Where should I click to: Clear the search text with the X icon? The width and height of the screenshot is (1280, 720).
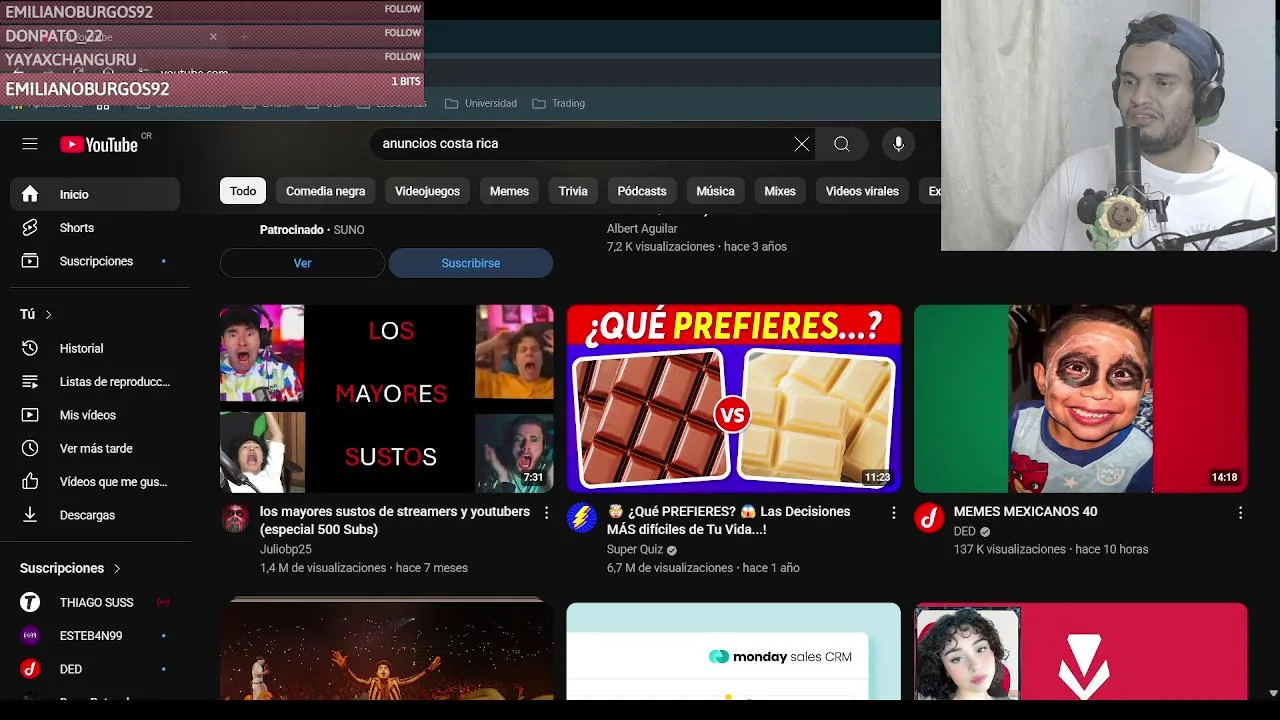802,144
